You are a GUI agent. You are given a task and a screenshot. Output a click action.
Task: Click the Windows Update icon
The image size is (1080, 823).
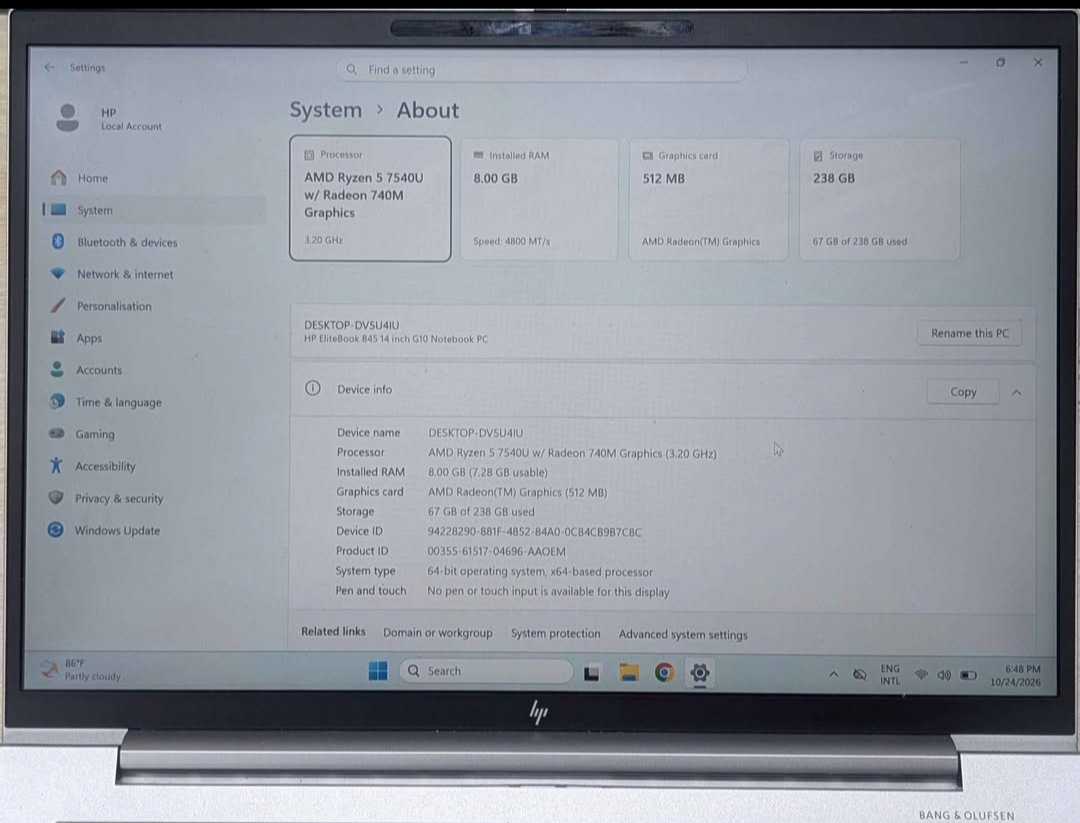click(x=56, y=530)
